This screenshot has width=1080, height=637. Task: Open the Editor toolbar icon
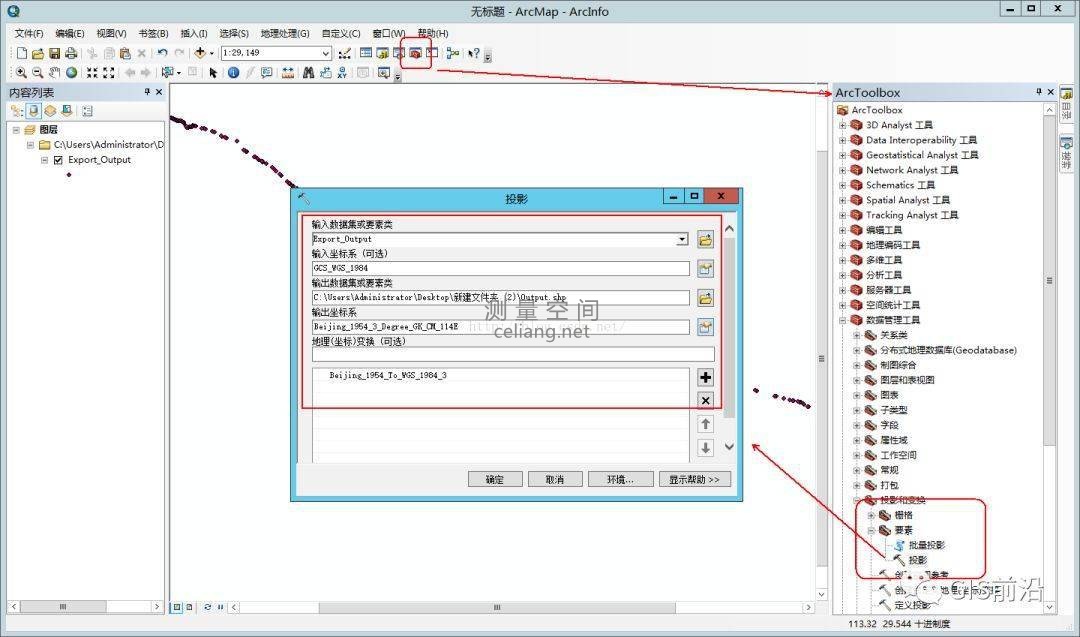(344, 53)
